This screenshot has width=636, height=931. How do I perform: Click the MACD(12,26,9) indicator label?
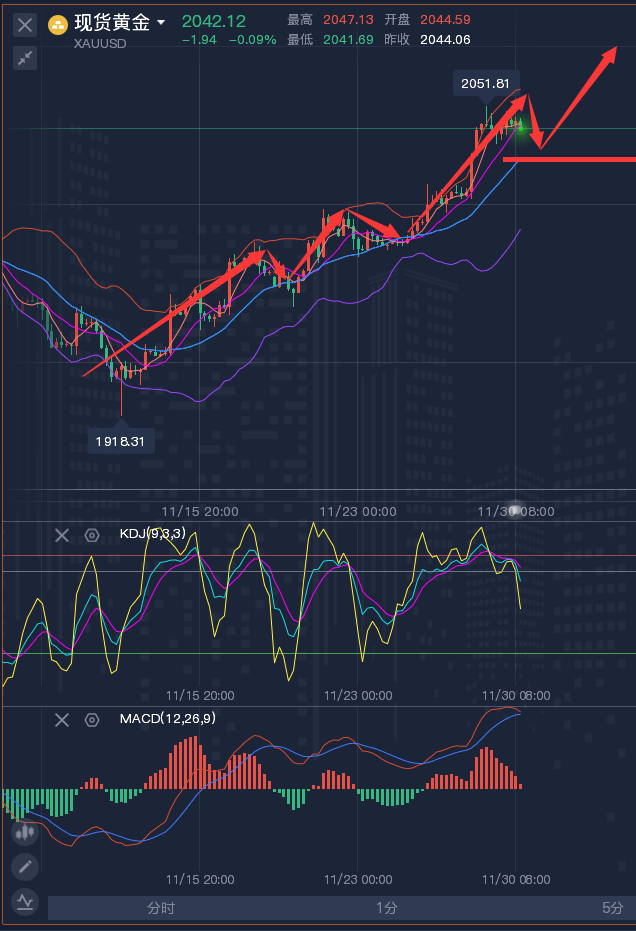point(167,718)
